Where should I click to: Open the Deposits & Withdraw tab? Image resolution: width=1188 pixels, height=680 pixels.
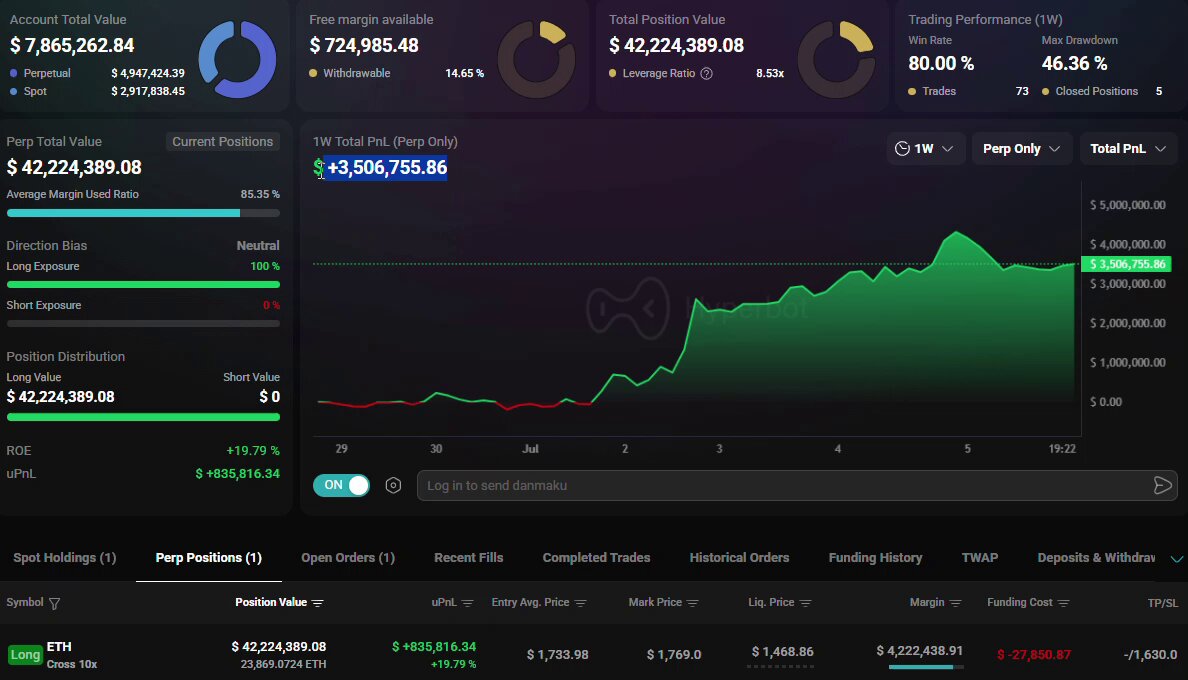coord(1096,557)
